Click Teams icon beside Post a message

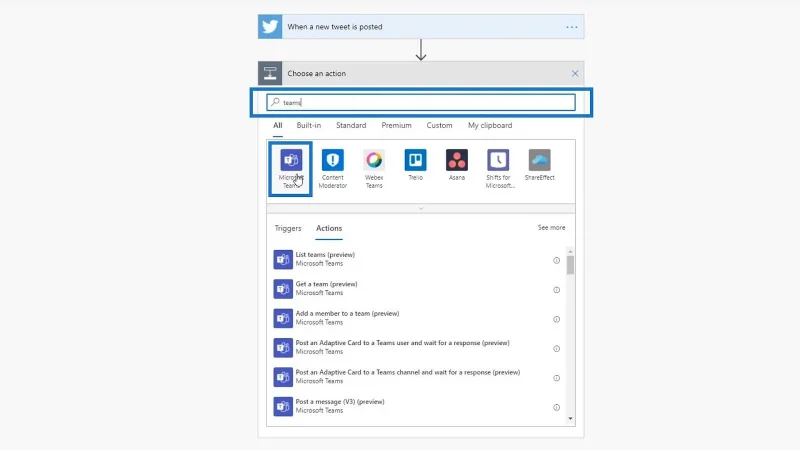(x=283, y=407)
